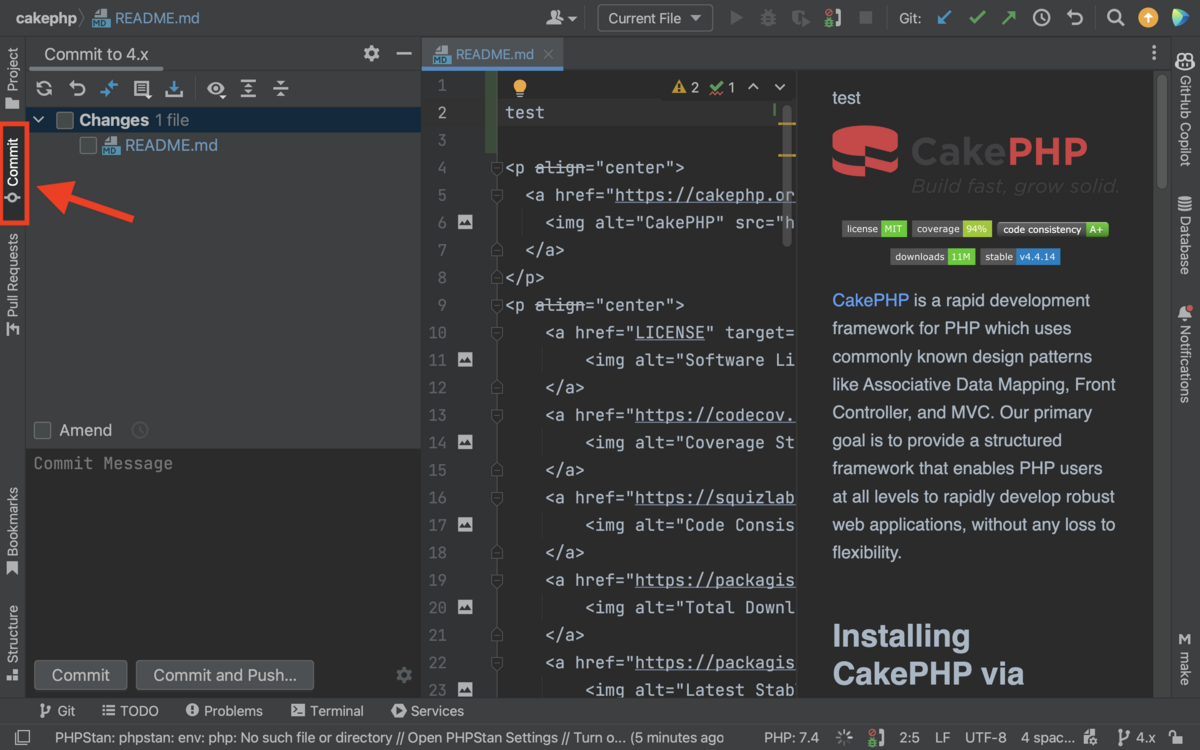This screenshot has height=750, width=1200.
Task: Click the UTF-8 encoding in status bar
Action: pos(985,738)
